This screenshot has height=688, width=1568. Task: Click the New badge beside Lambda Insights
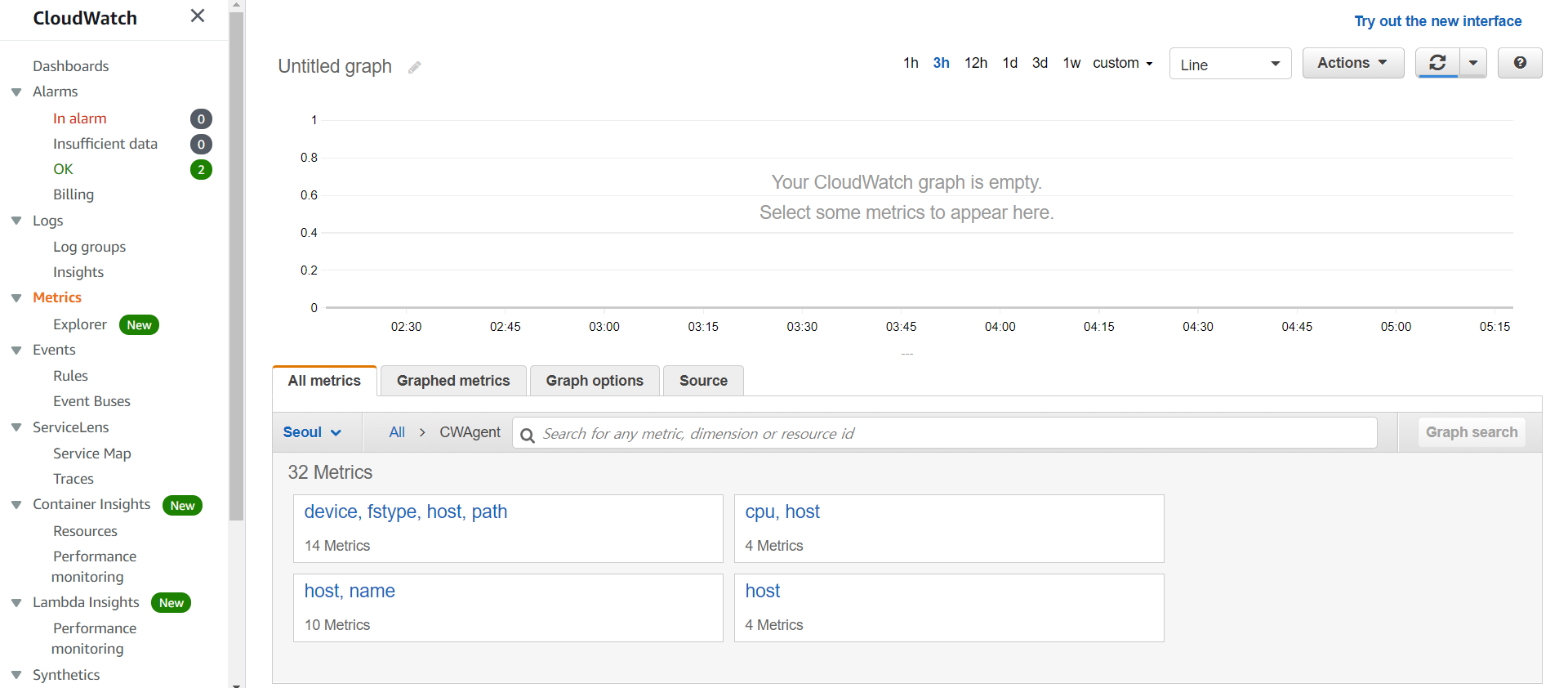[x=171, y=603]
